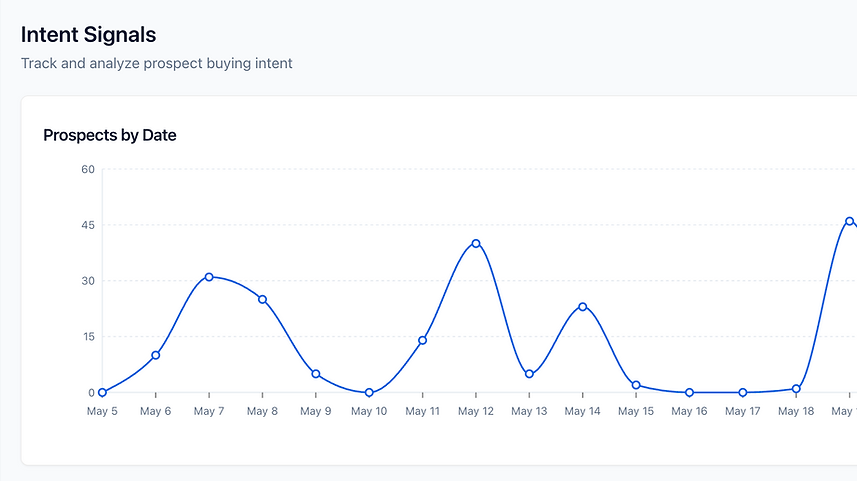Select the Prospects by Date chart title
The image size is (857, 481).
click(110, 135)
